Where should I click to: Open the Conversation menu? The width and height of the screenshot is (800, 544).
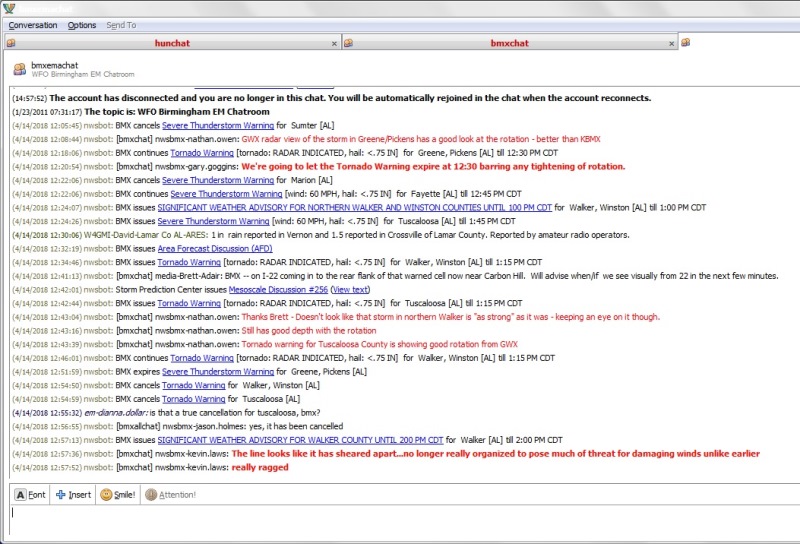click(x=32, y=25)
